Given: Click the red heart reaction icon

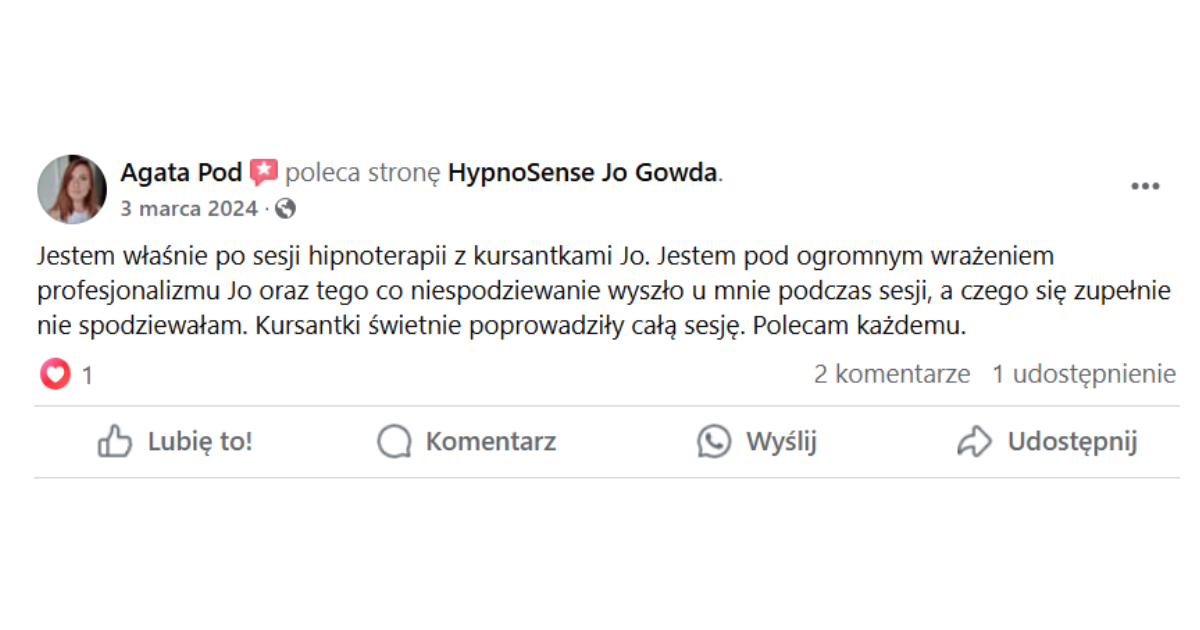Looking at the screenshot, I should tap(56, 375).
